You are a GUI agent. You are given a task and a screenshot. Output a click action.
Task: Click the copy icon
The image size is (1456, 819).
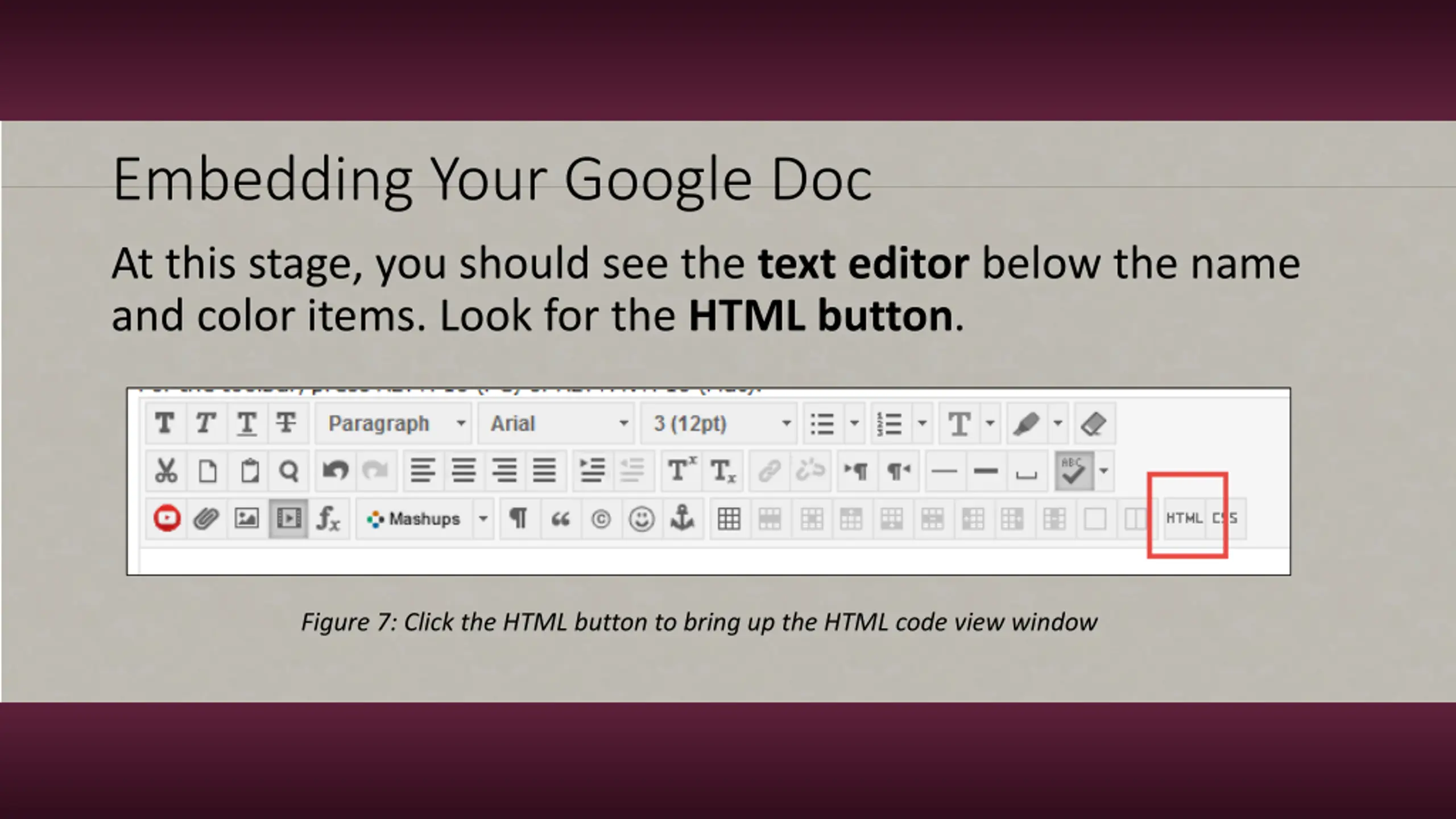(207, 471)
